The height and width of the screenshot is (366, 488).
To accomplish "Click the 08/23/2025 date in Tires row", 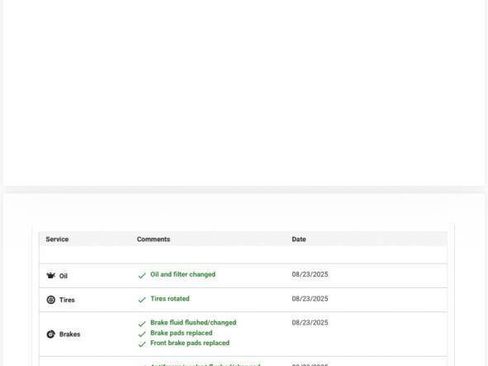I will pos(310,299).
